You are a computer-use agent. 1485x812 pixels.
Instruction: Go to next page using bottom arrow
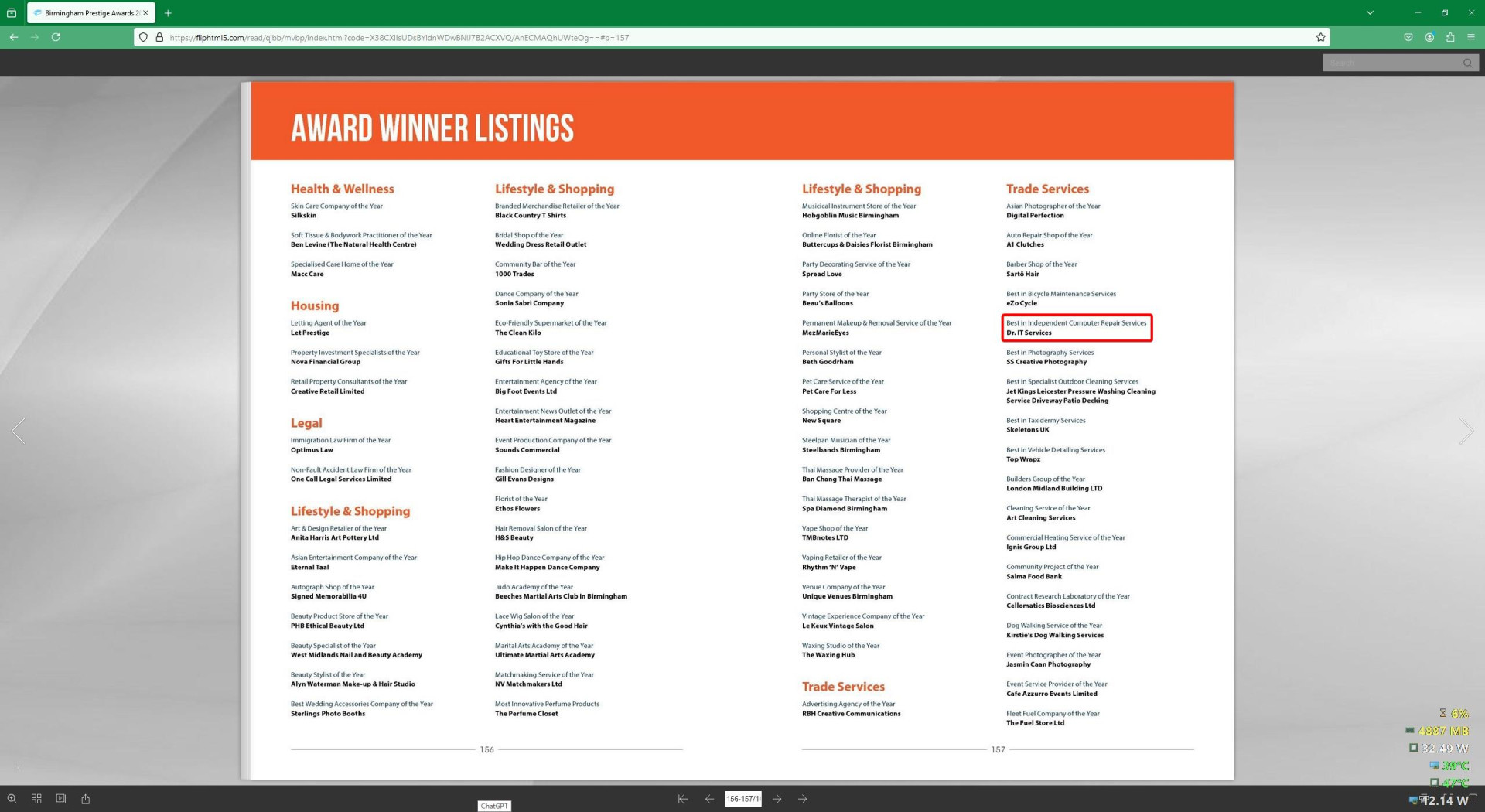tap(777, 799)
